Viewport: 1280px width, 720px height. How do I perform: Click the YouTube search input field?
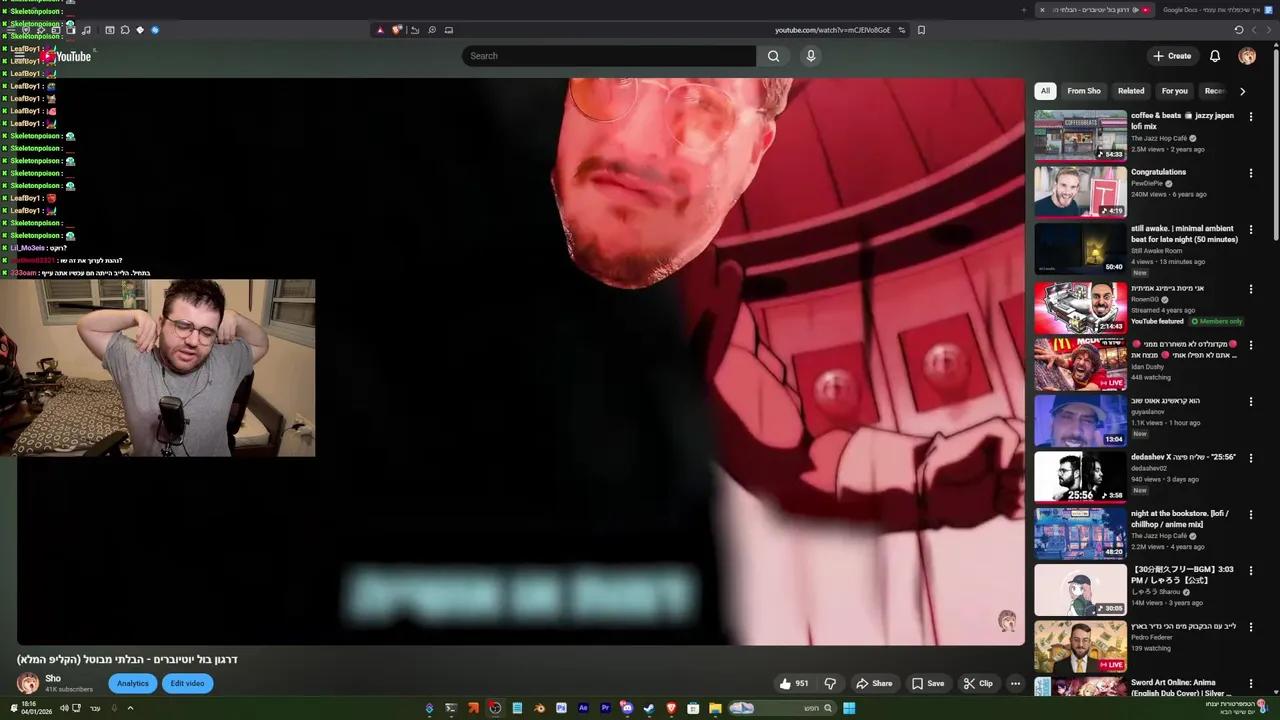click(608, 56)
